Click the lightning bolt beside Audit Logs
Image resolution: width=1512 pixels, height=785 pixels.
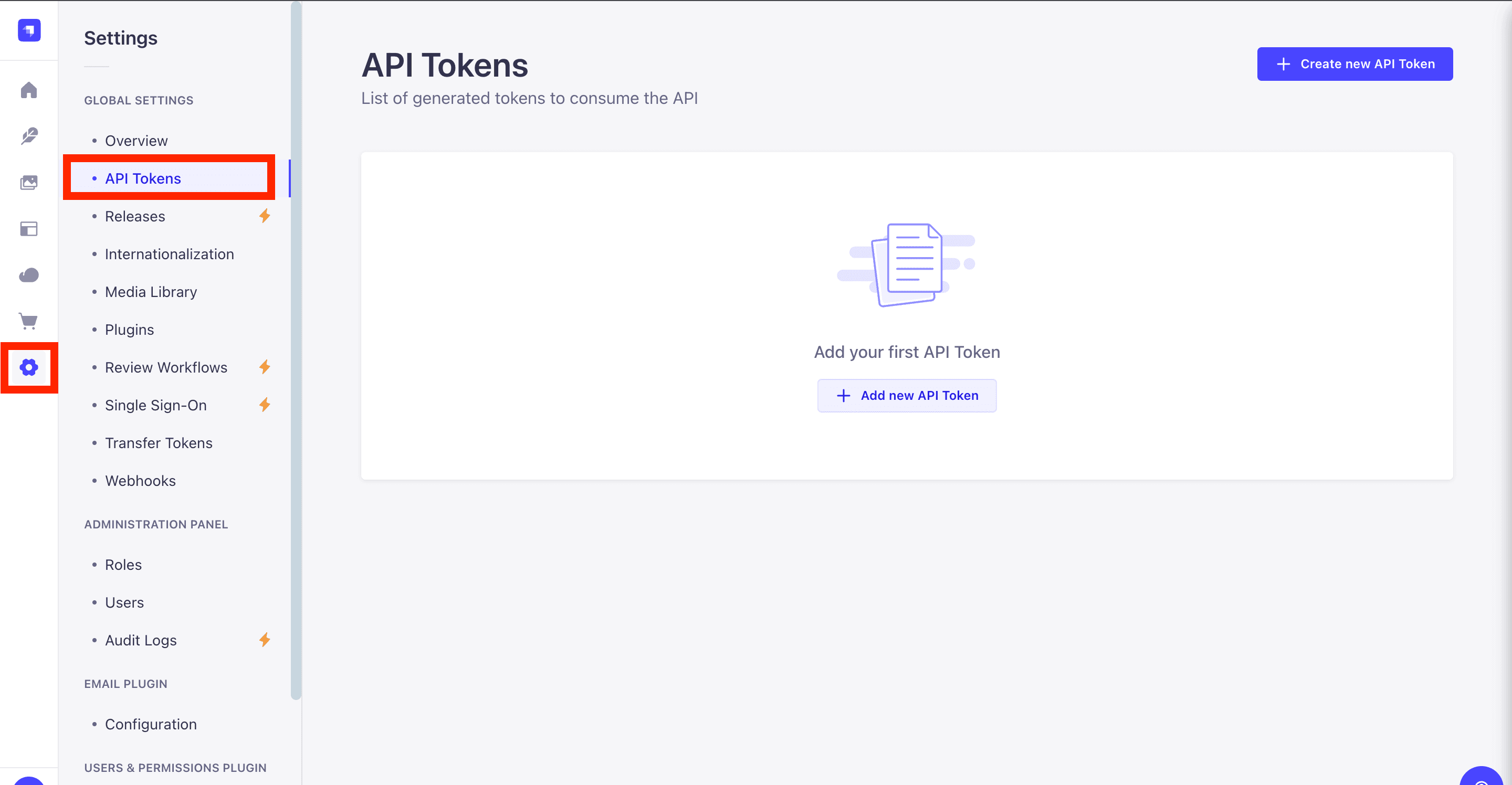point(265,640)
